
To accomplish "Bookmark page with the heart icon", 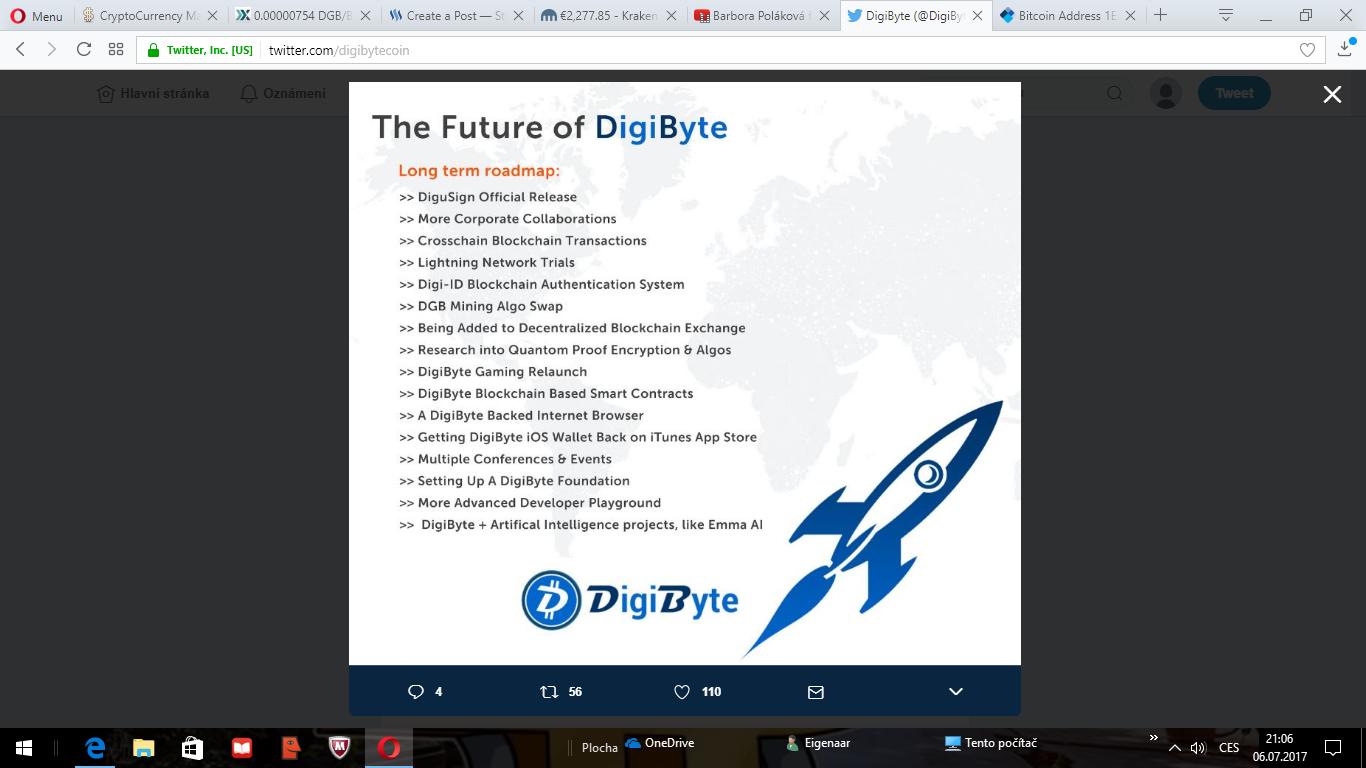I will (1307, 50).
